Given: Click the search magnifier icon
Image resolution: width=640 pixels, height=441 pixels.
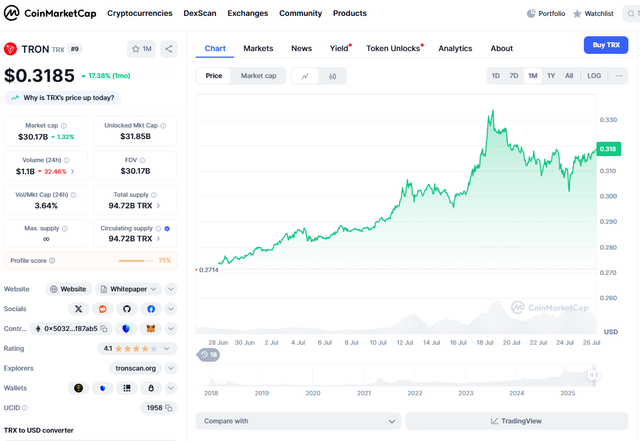Looking at the screenshot, I should point(631,13).
